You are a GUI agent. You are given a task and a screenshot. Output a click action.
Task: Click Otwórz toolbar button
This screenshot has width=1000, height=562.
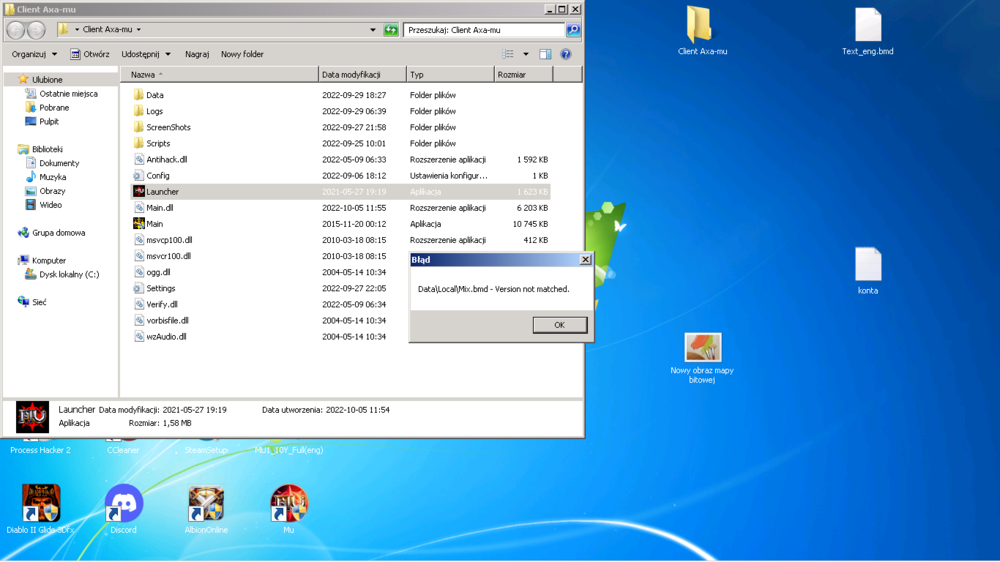pos(90,54)
